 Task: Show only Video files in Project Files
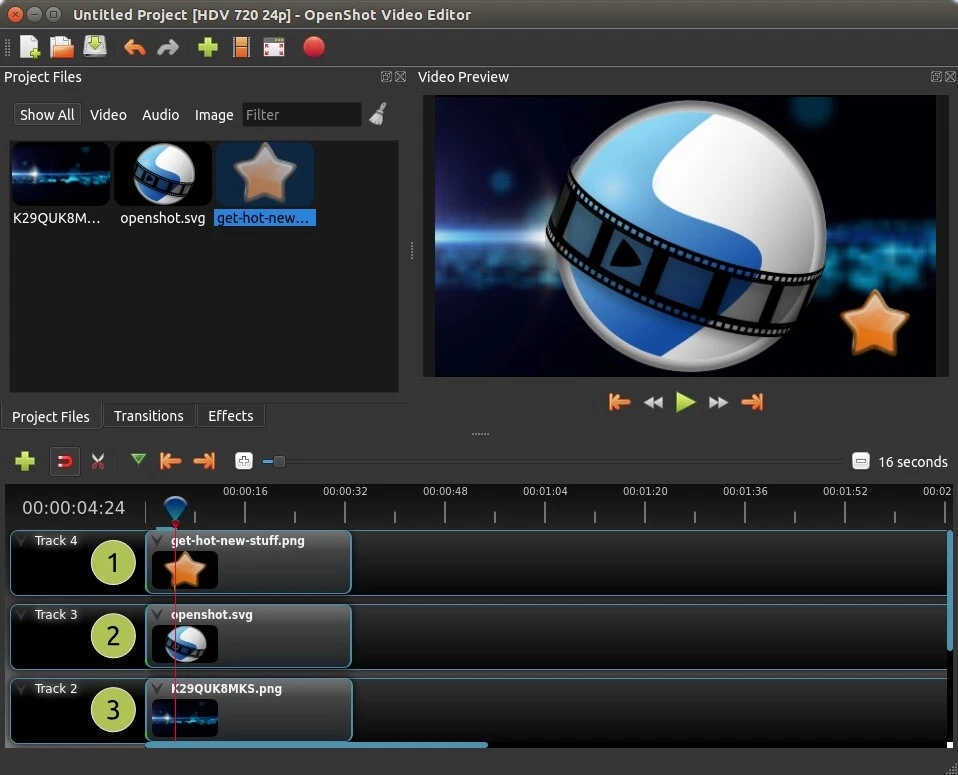(108, 114)
